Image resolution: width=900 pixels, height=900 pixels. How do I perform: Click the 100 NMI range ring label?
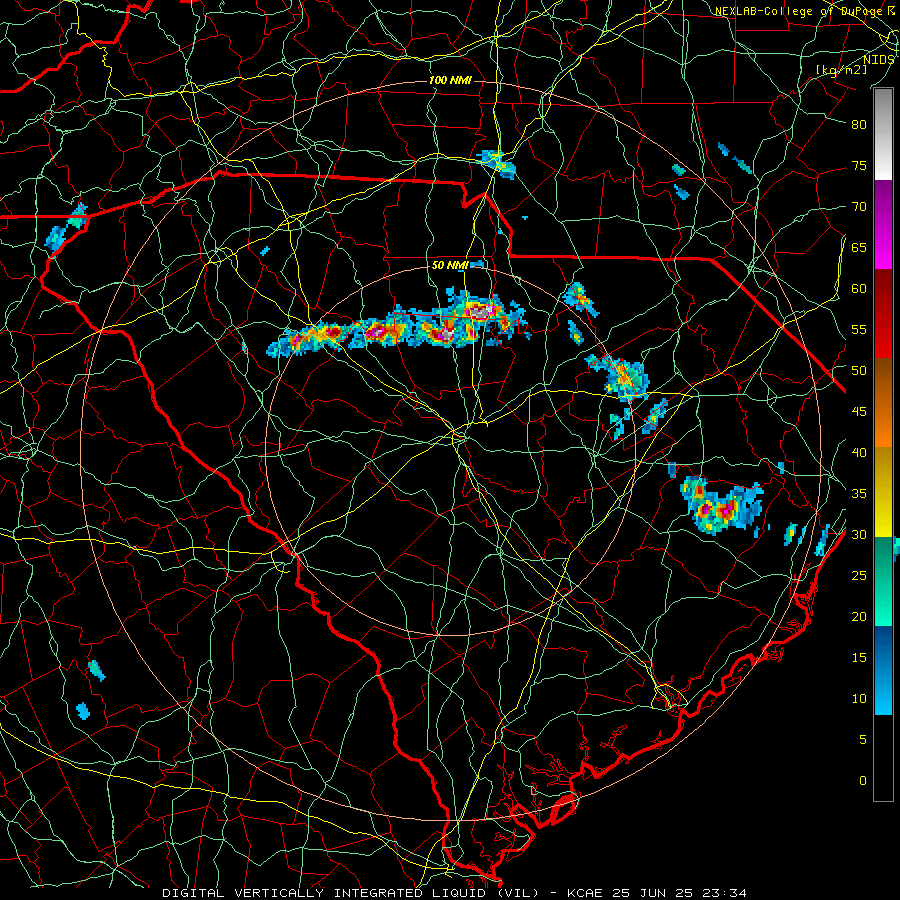coord(450,80)
